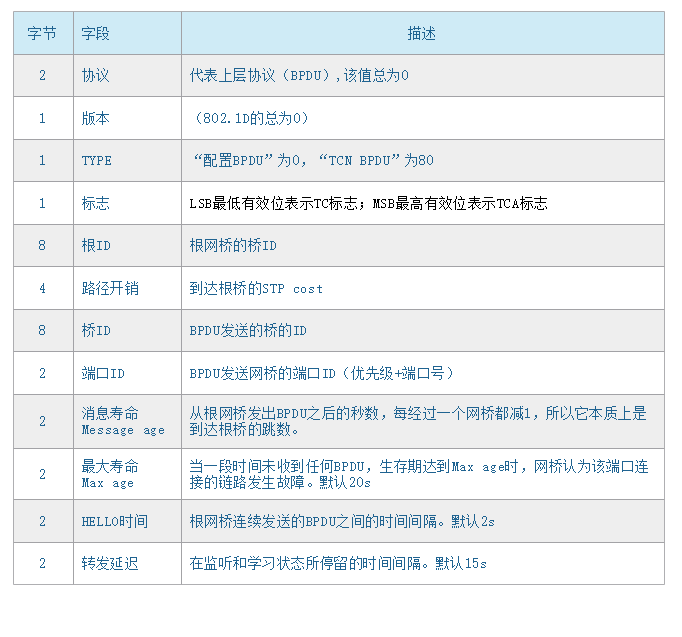This screenshot has height=637, width=682.
Task: Click byte count '2' in 端口ID row
Action: click(x=42, y=373)
